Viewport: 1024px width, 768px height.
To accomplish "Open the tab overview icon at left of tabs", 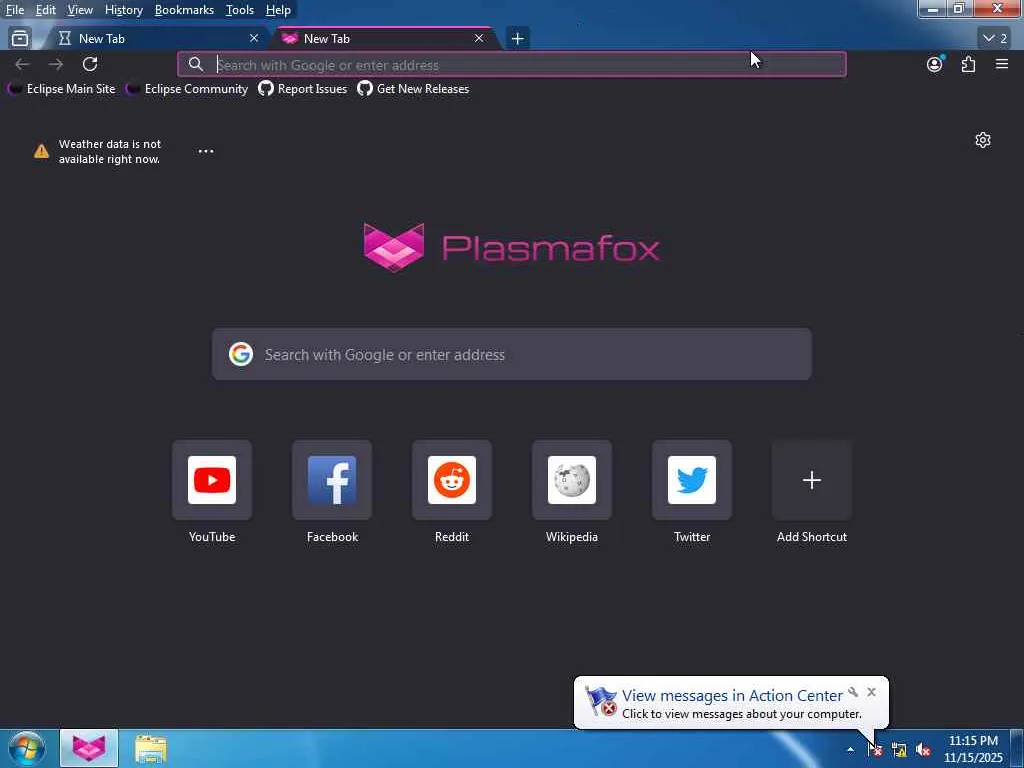I will [x=20, y=39].
